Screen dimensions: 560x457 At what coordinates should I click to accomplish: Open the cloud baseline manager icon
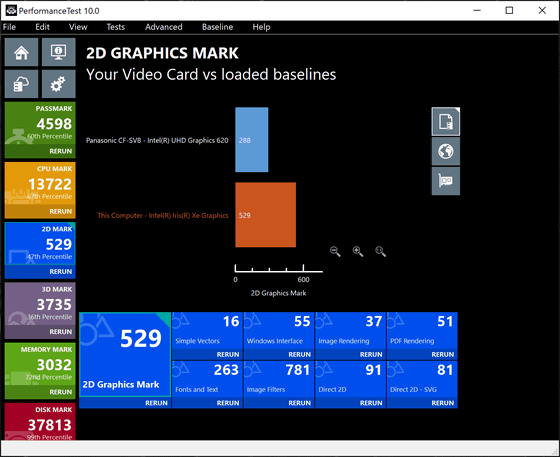[21, 84]
